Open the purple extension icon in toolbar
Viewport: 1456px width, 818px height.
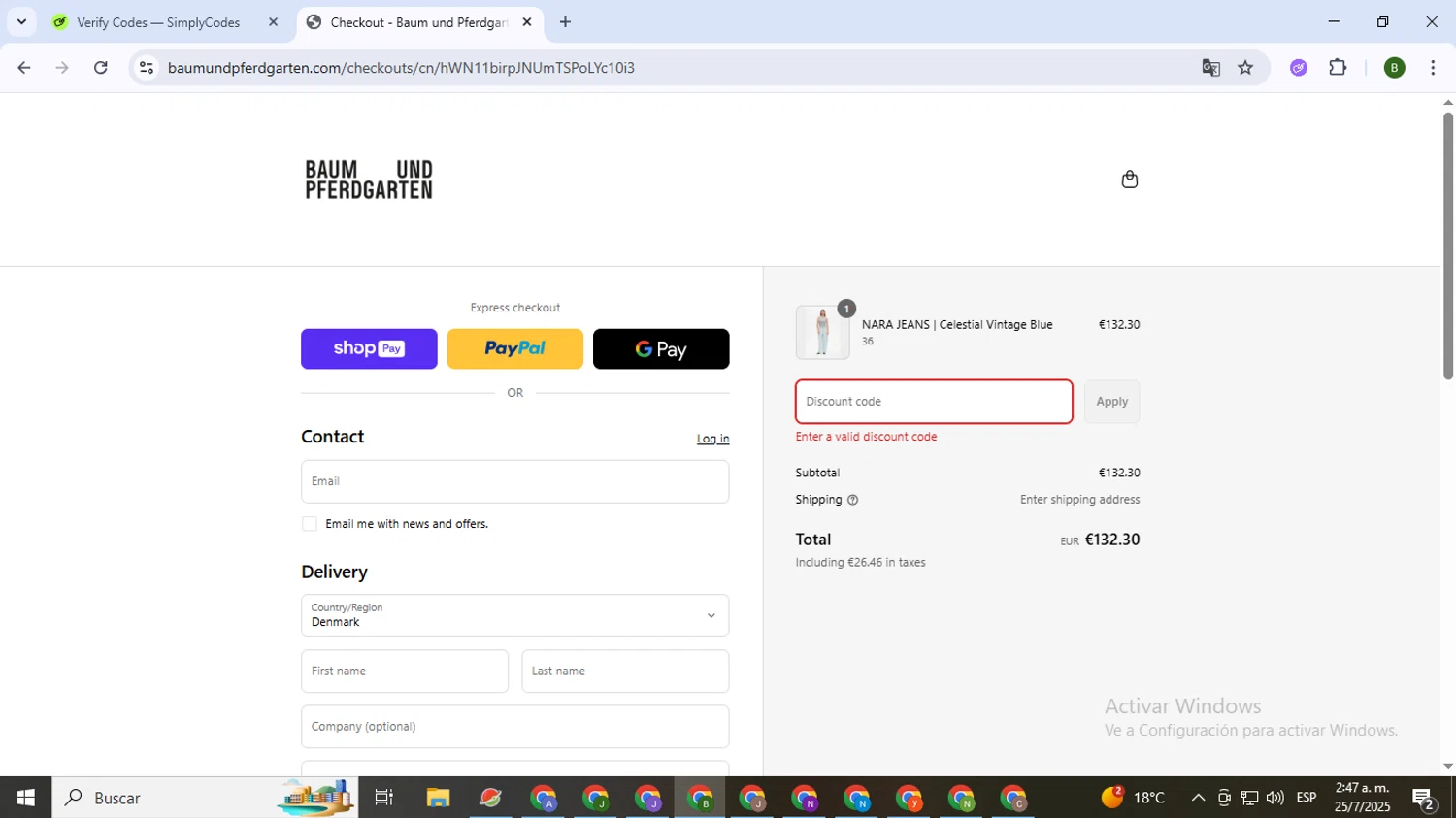click(1299, 68)
